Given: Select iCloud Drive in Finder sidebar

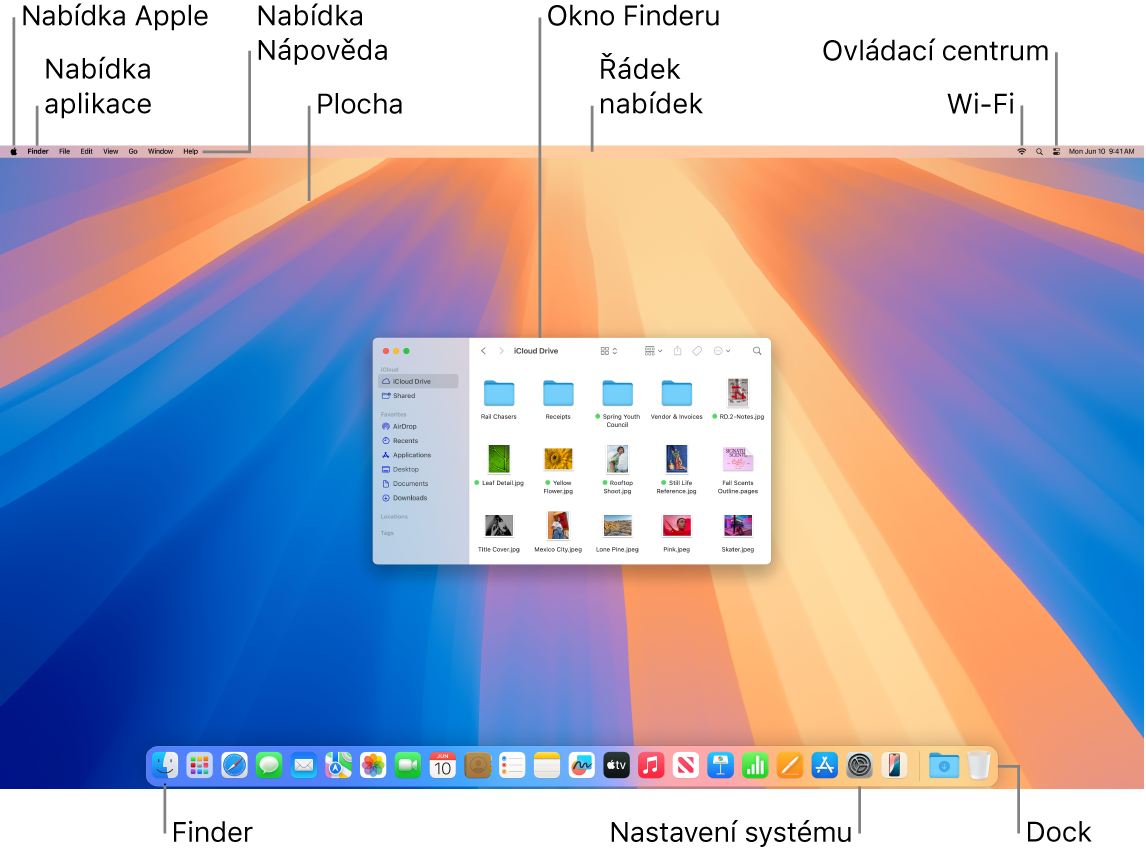Looking at the screenshot, I should coord(418,382).
